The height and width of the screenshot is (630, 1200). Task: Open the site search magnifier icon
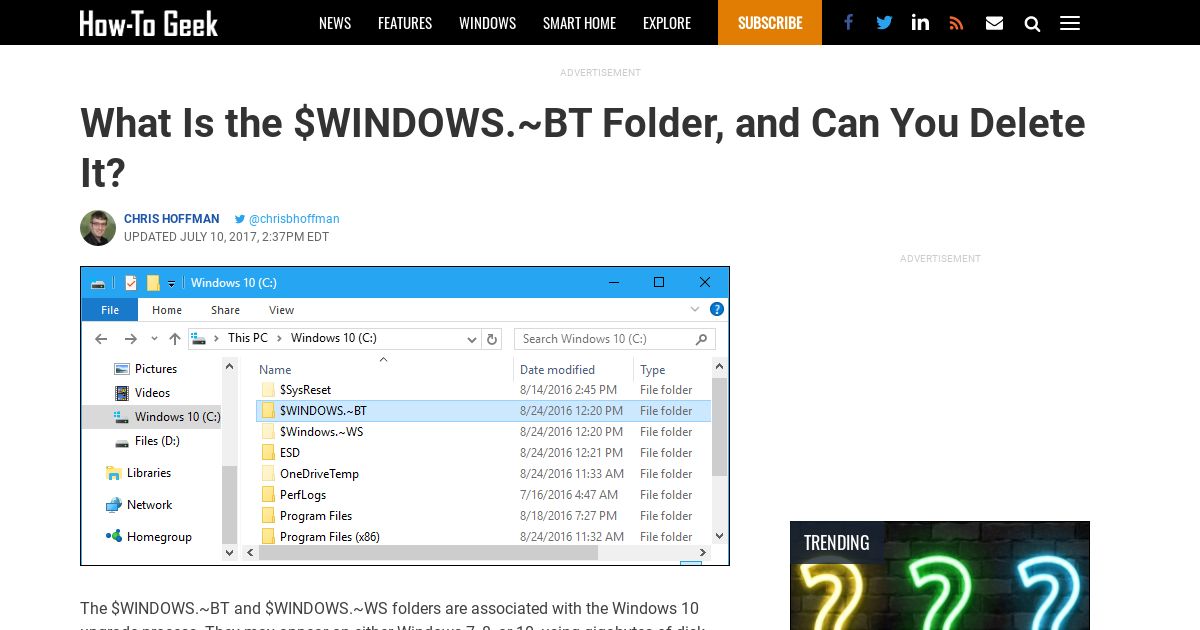click(x=1032, y=24)
